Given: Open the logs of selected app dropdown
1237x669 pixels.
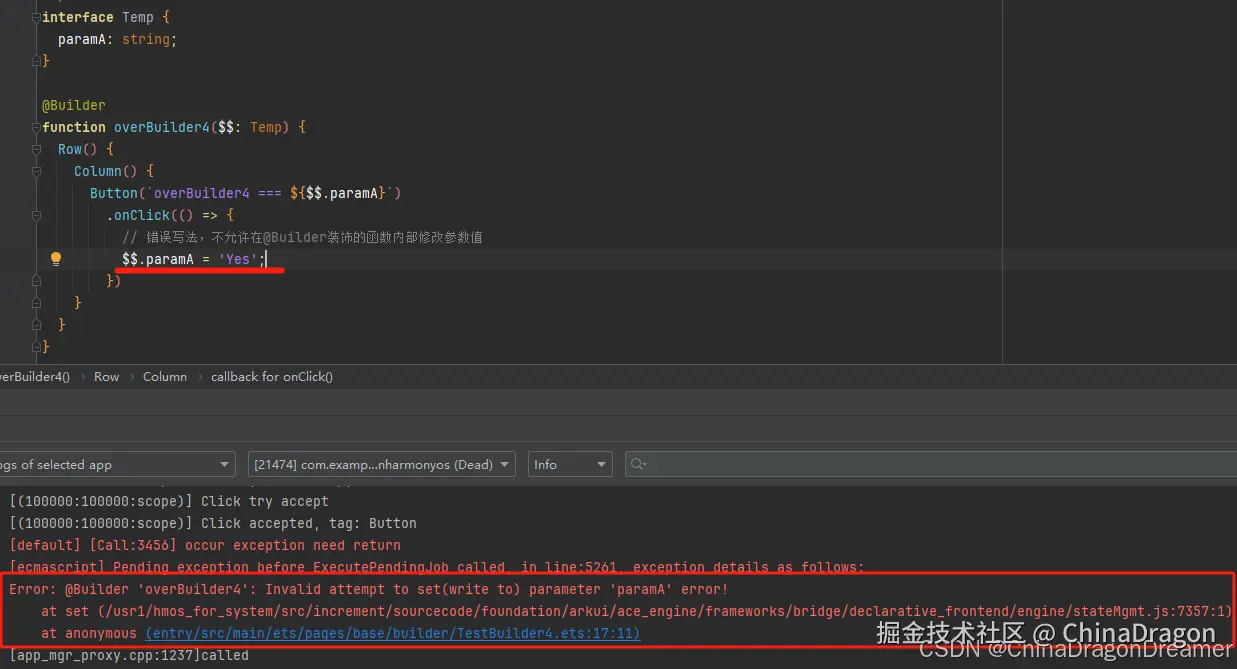Looking at the screenshot, I should 116,464.
